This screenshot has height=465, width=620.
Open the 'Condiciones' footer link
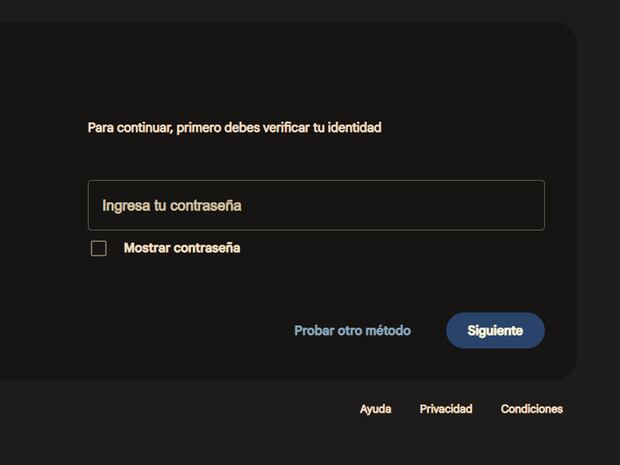[x=531, y=409]
